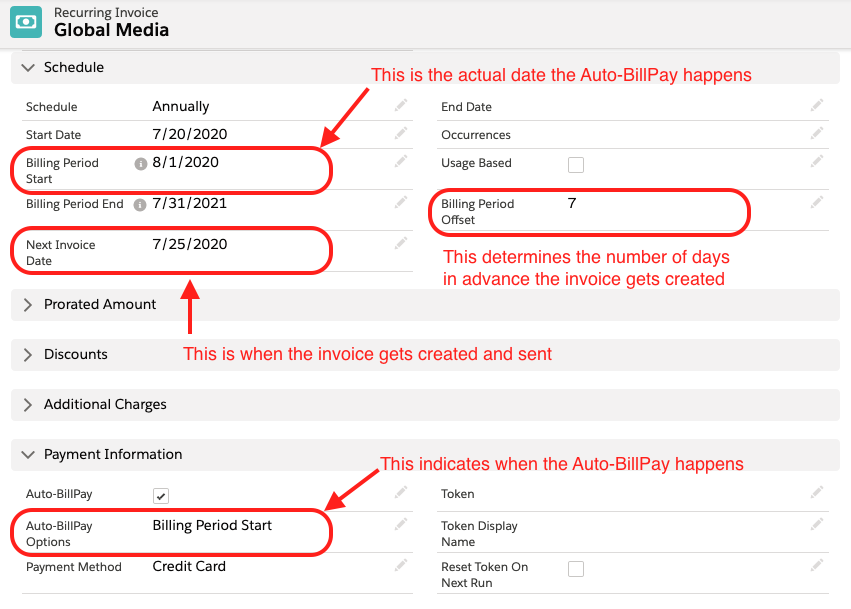Click the Global Media record title

[111, 30]
